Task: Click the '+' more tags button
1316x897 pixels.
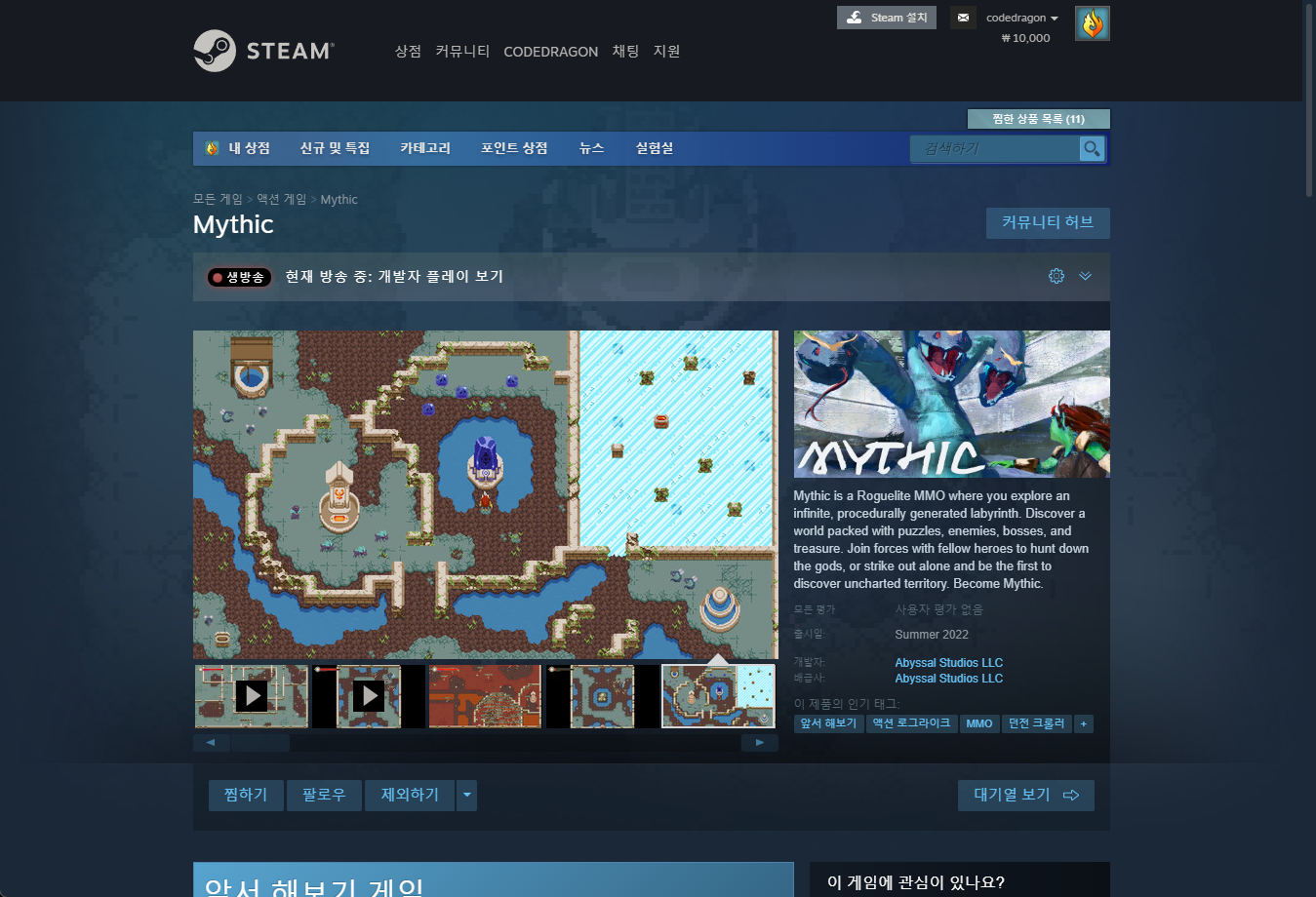Action: [1084, 723]
